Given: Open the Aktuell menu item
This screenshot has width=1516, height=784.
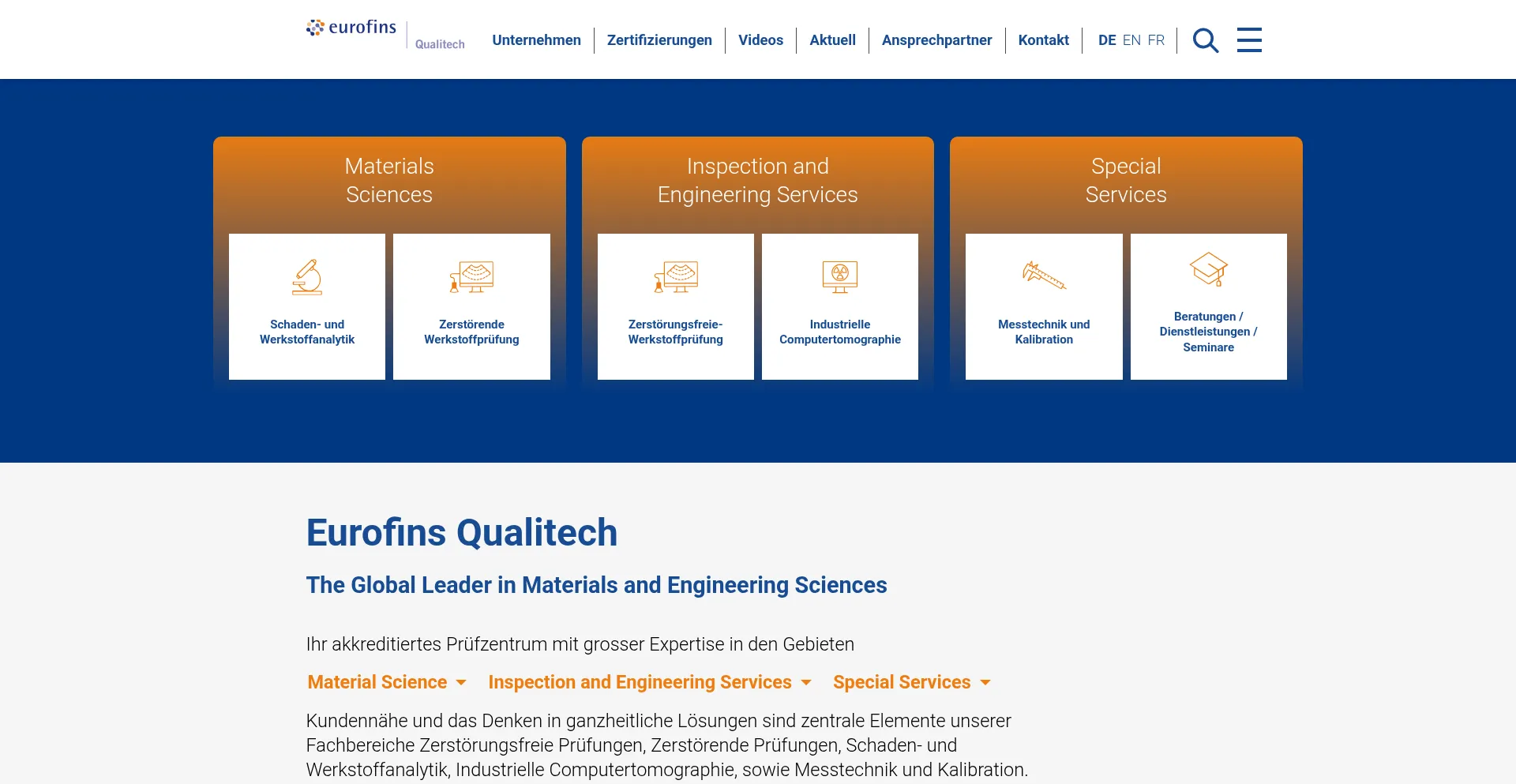Looking at the screenshot, I should coord(832,40).
